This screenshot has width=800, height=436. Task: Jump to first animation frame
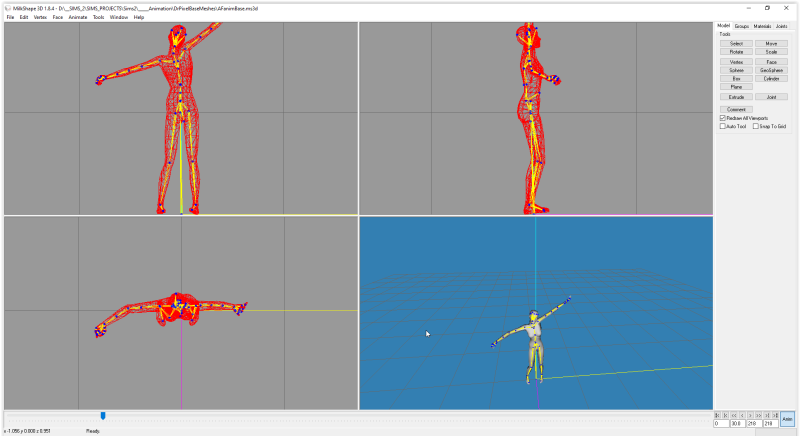pyautogui.click(x=718, y=415)
